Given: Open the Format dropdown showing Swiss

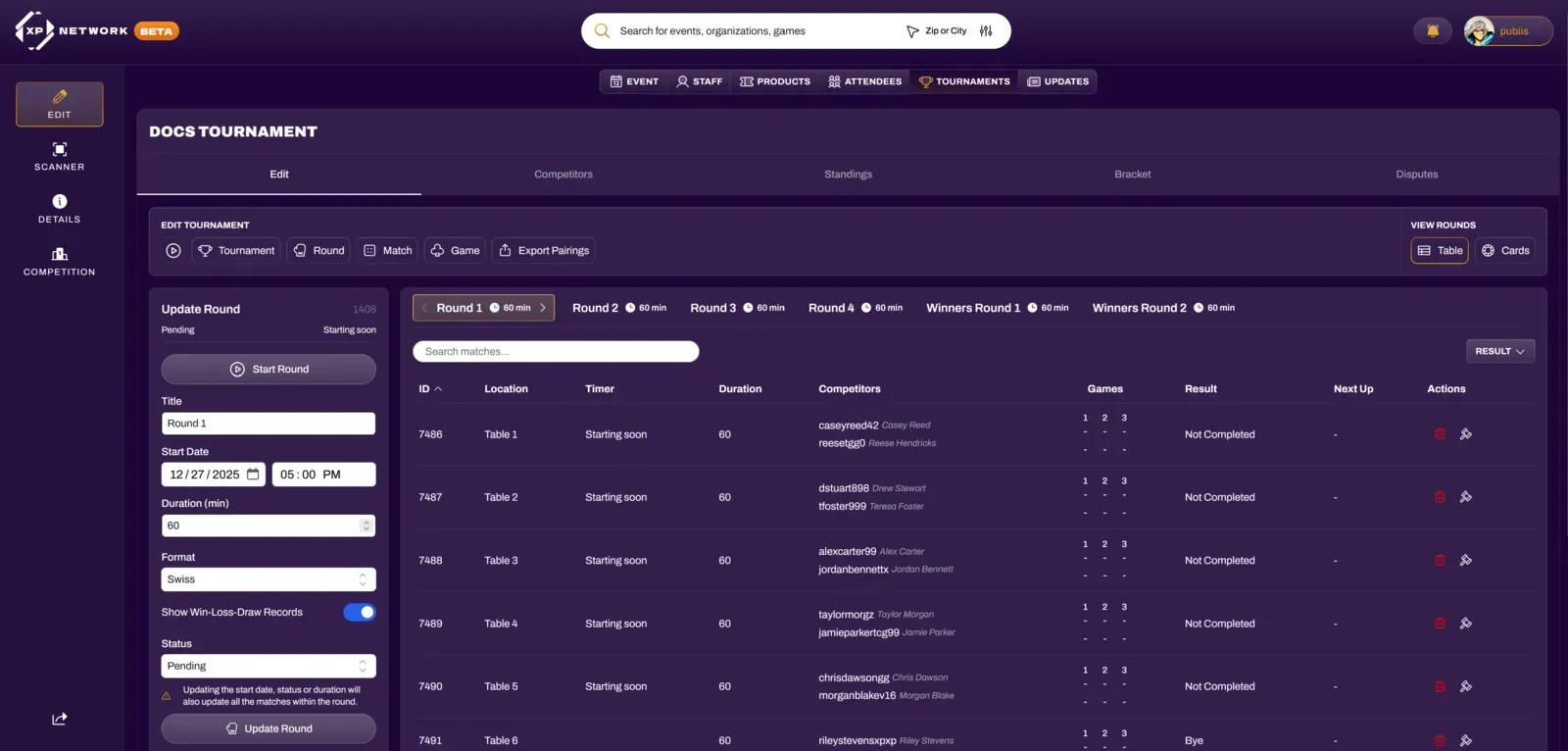Looking at the screenshot, I should click(x=268, y=579).
